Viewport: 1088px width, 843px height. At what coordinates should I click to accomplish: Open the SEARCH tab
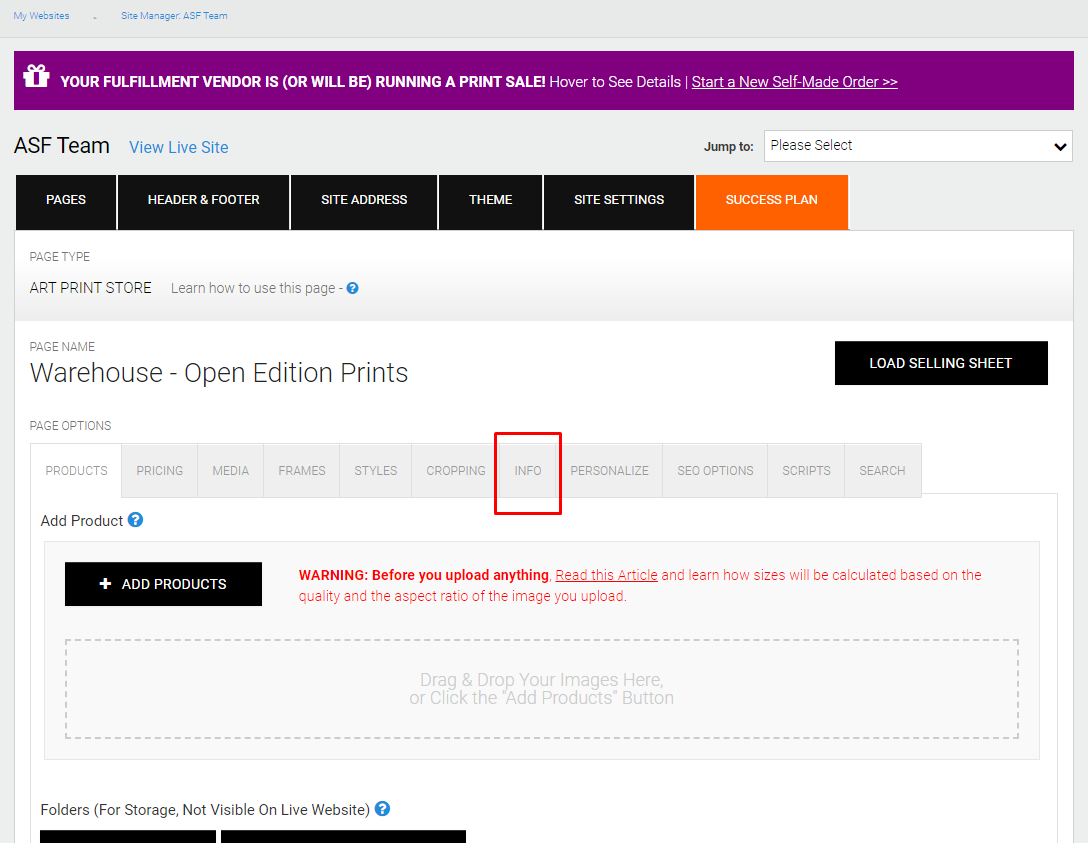pyautogui.click(x=883, y=470)
